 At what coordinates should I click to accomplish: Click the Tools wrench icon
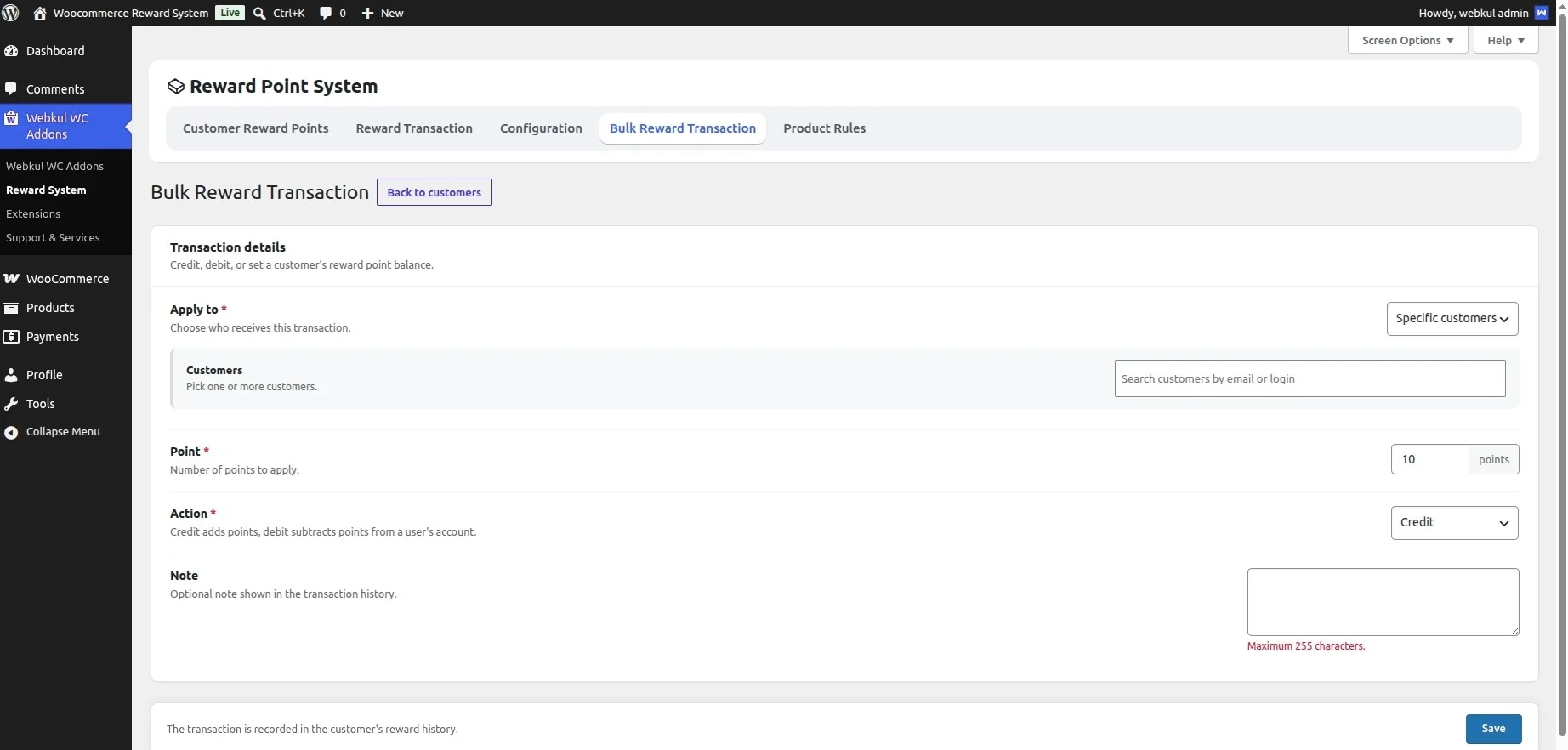coord(11,404)
